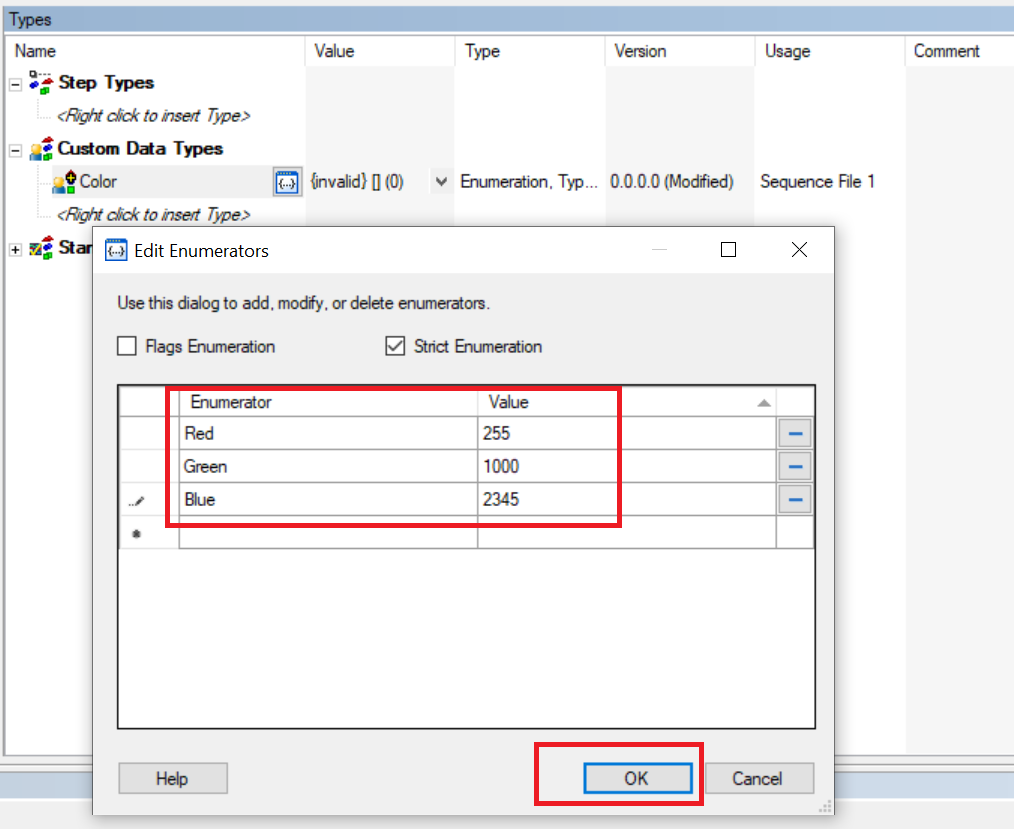Collapse the Custom Data Types tree node
Viewport: 1014px width, 829px height.
[x=15, y=150]
